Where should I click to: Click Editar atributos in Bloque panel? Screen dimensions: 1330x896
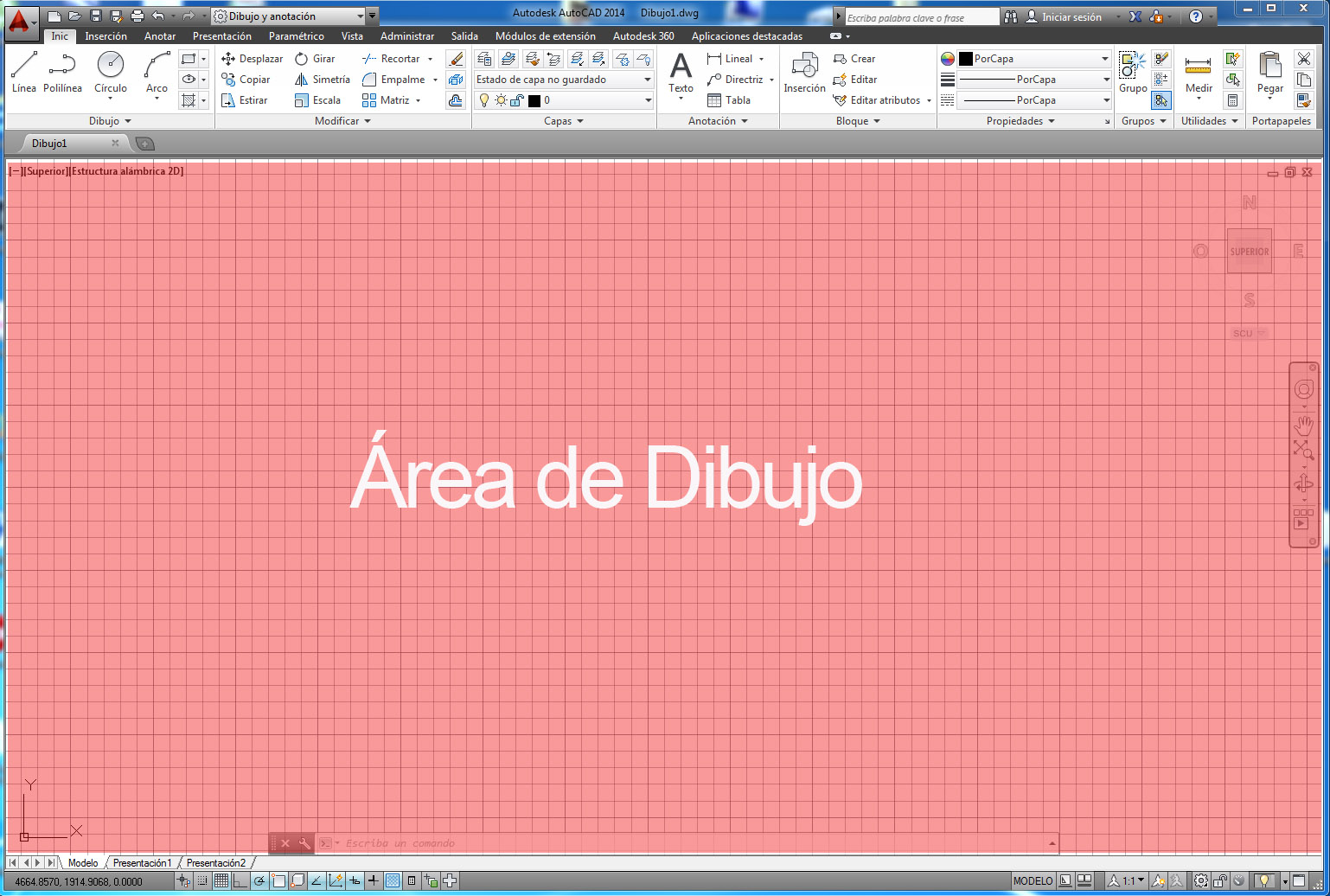[x=877, y=100]
